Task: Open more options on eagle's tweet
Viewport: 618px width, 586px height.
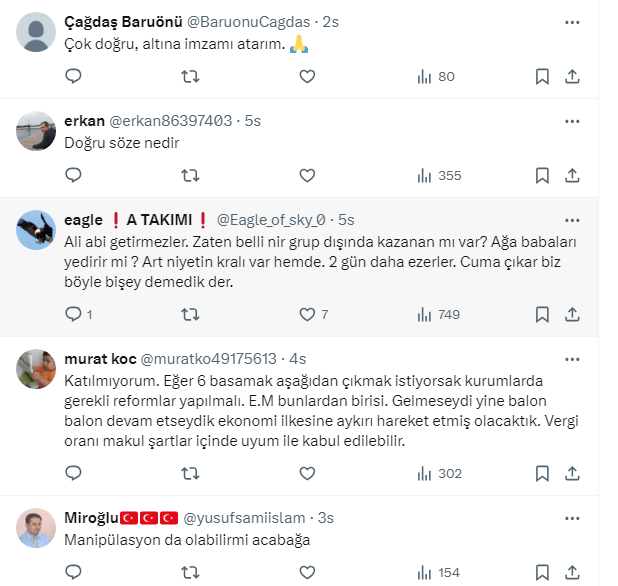Action: [572, 219]
